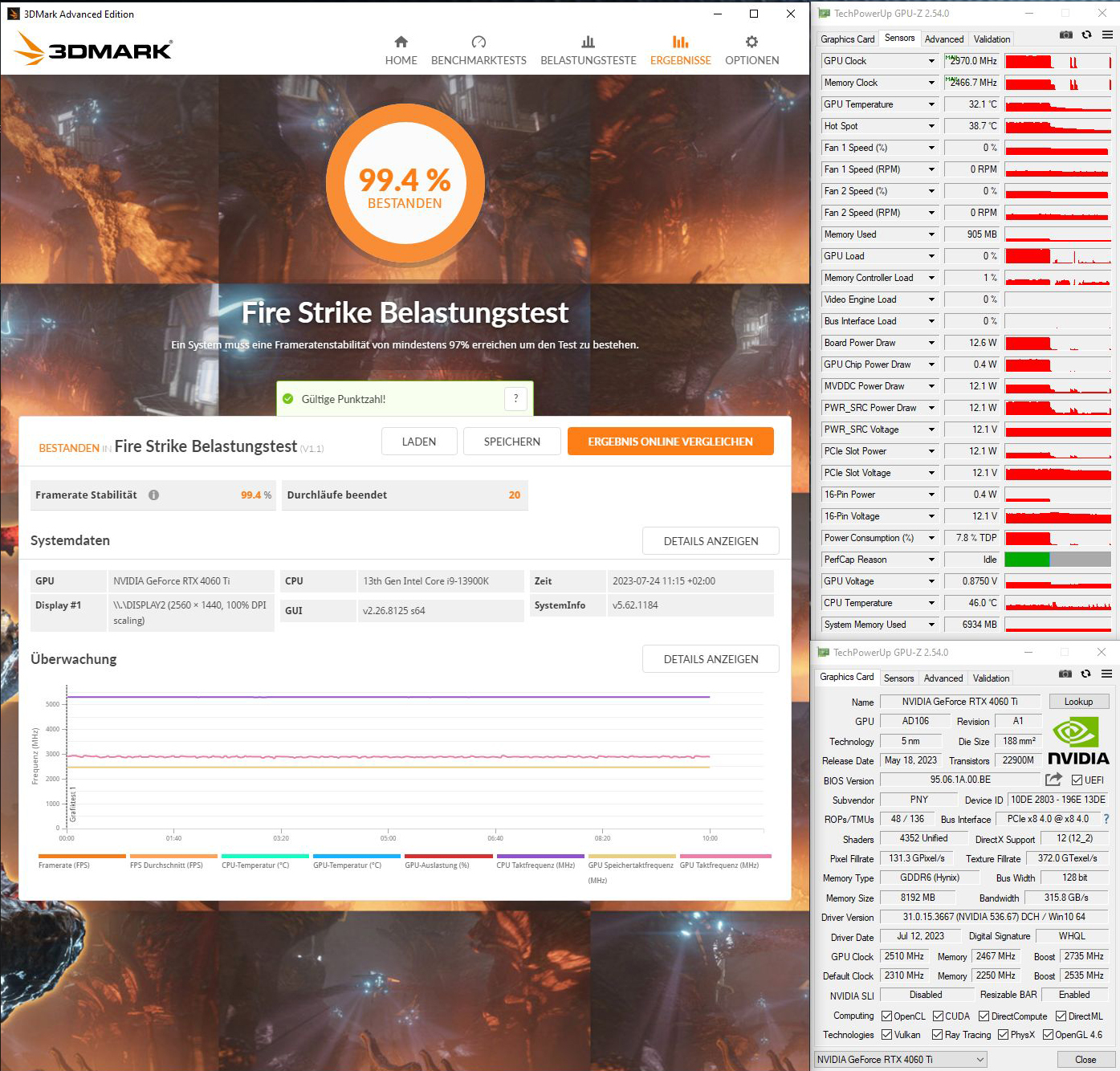Viewport: 1120px width, 1071px height.
Task: Click the screenshot camera icon in Sensors window
Action: pyautogui.click(x=1065, y=35)
